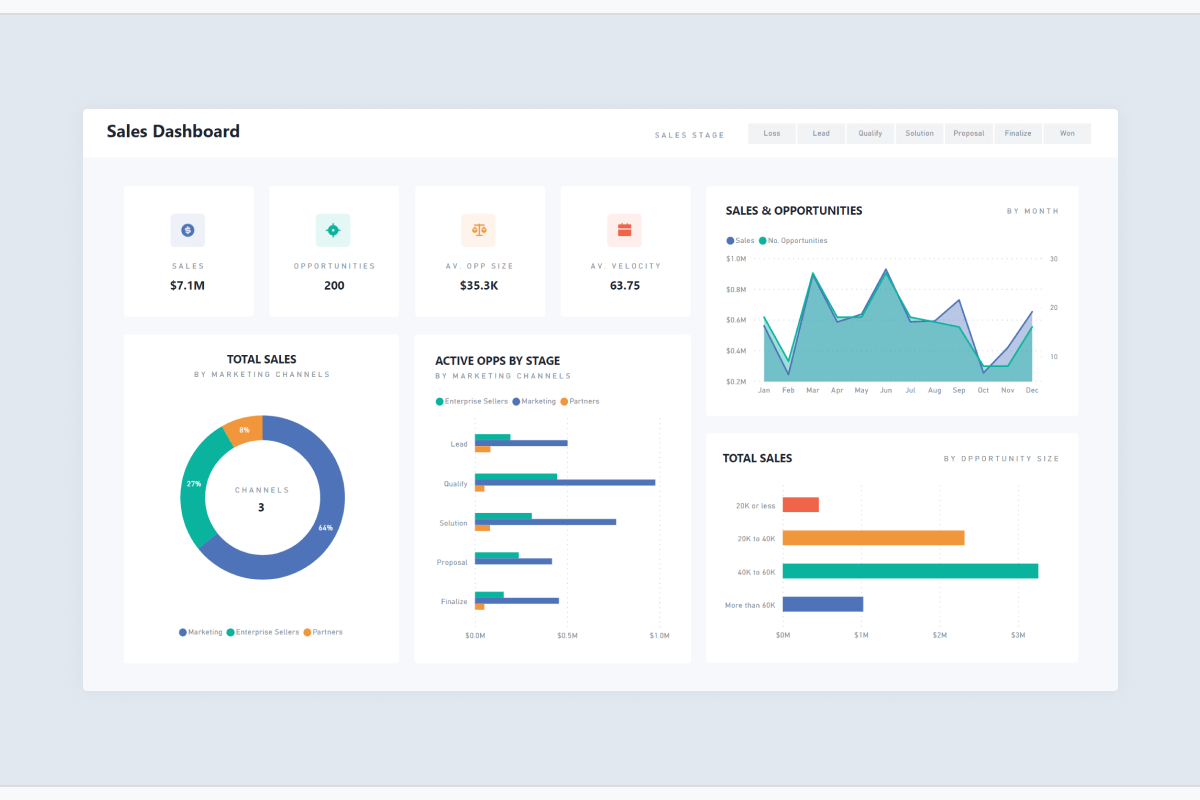
Task: Click the 63.75 average velocity value
Action: coord(625,286)
